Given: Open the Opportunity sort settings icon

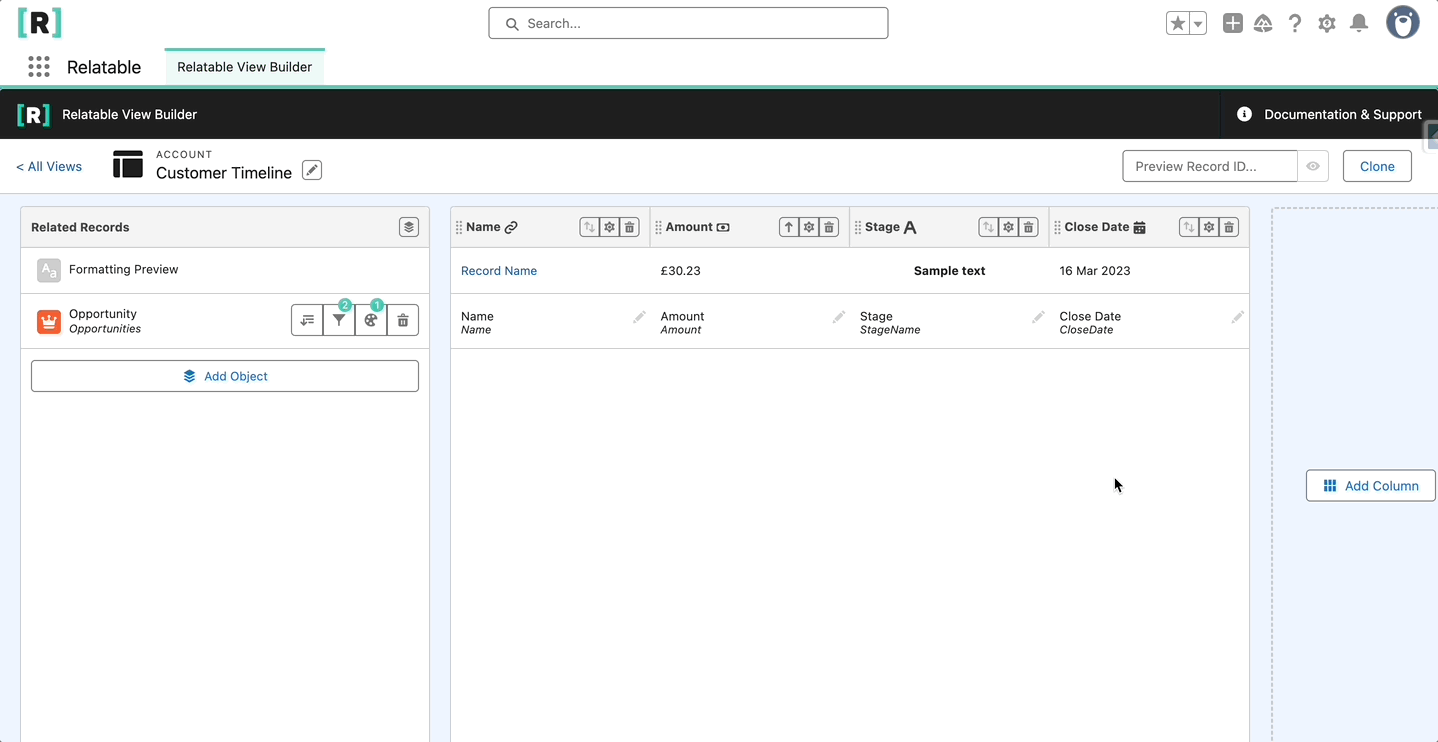Looking at the screenshot, I should (307, 320).
